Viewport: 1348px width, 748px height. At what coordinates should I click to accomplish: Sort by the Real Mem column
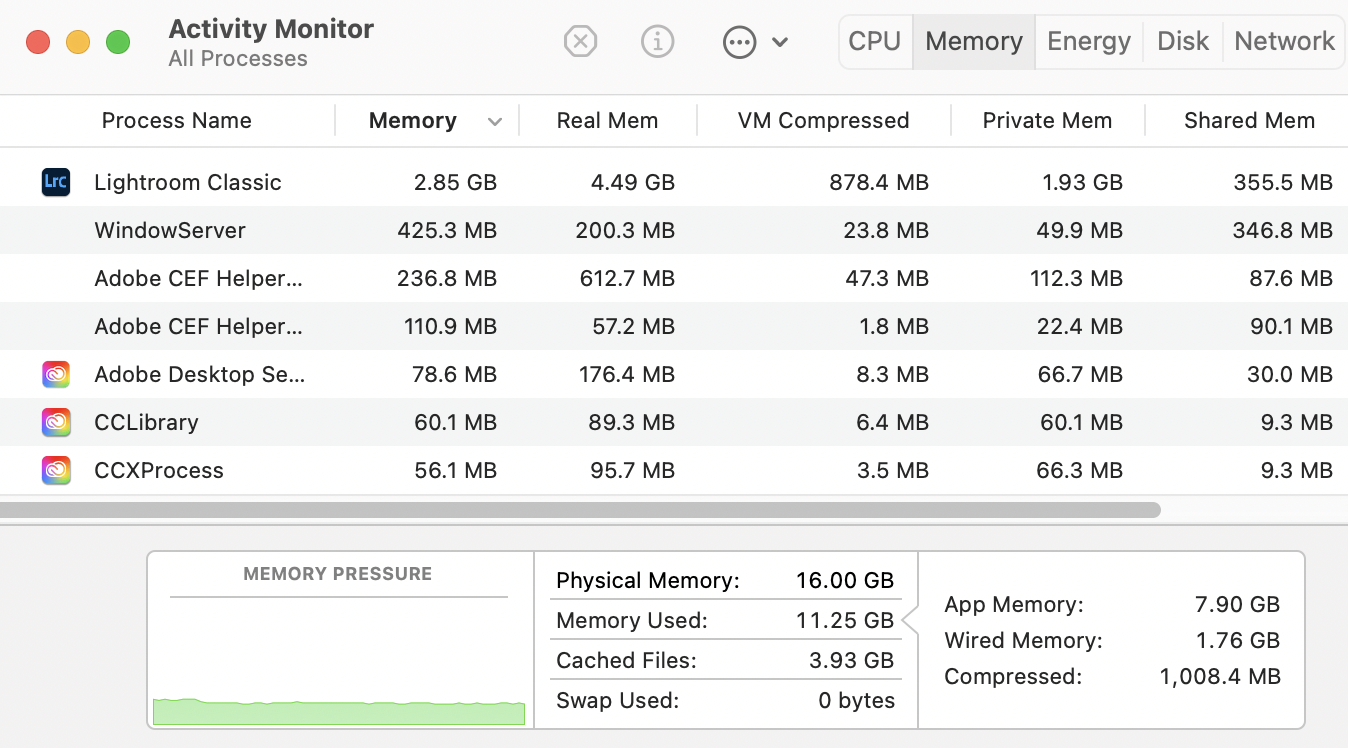(x=607, y=121)
